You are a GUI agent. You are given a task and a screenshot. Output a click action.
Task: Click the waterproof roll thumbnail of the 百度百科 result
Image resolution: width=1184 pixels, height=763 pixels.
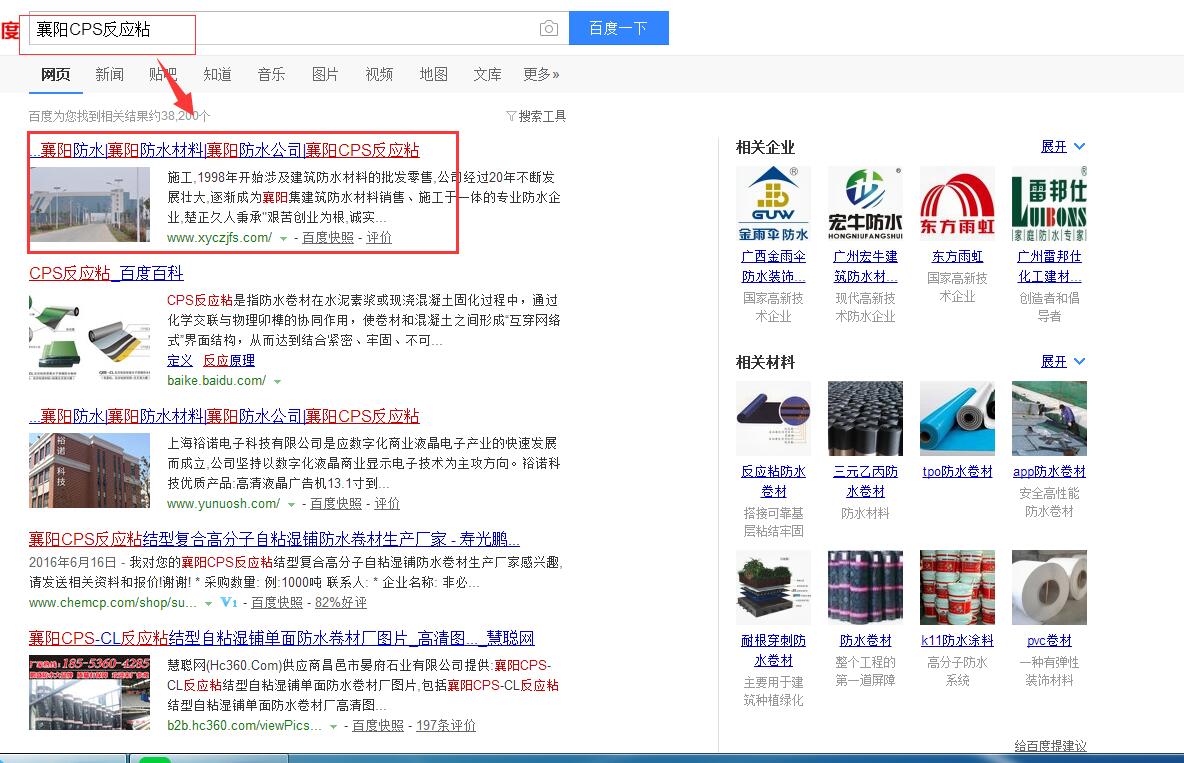90,337
